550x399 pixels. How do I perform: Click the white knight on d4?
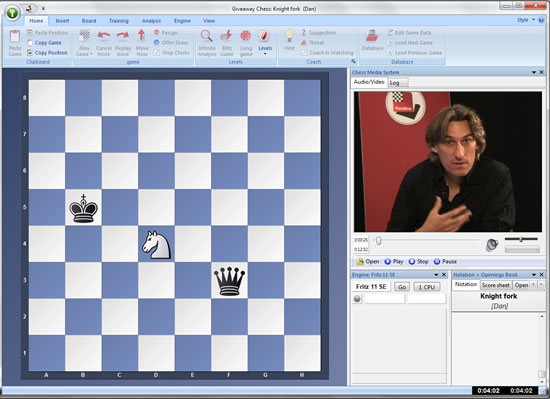[156, 244]
